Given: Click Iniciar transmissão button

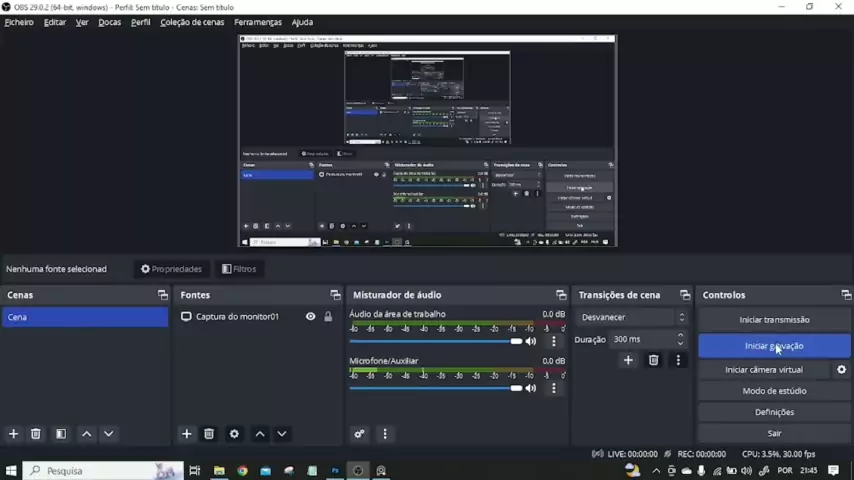Looking at the screenshot, I should coord(774,320).
